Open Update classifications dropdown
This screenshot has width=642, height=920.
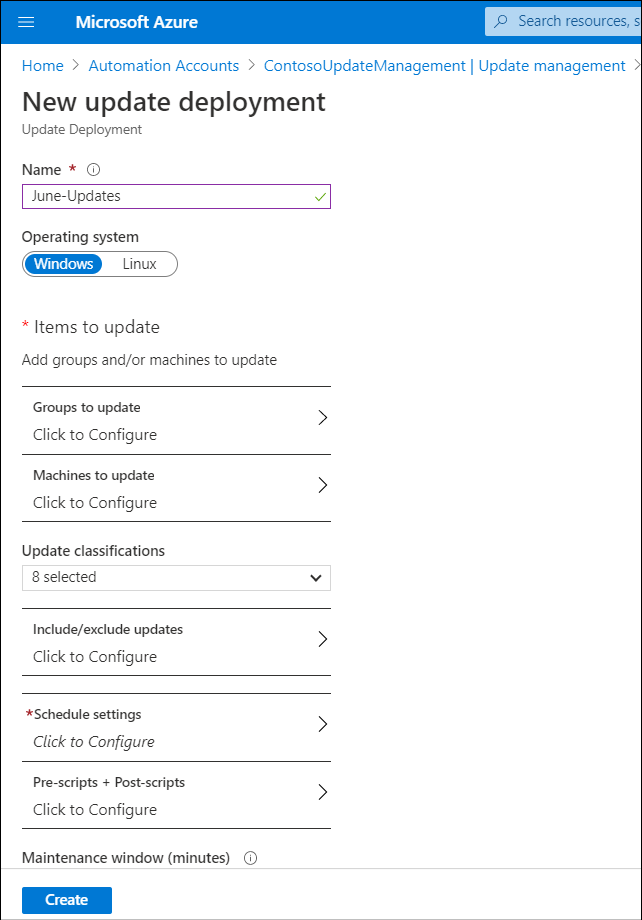point(176,578)
